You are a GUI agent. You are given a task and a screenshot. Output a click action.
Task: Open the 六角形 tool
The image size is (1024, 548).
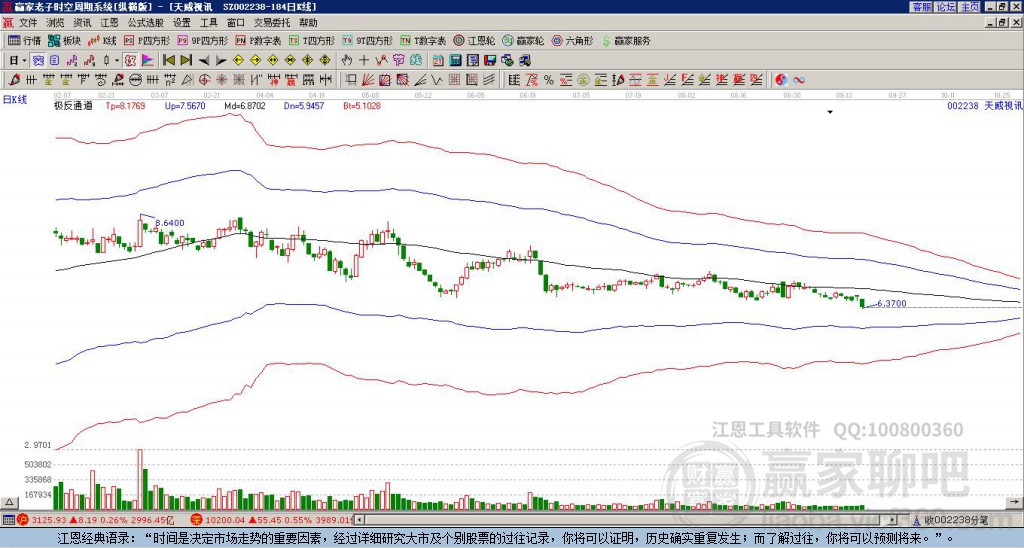click(572, 40)
